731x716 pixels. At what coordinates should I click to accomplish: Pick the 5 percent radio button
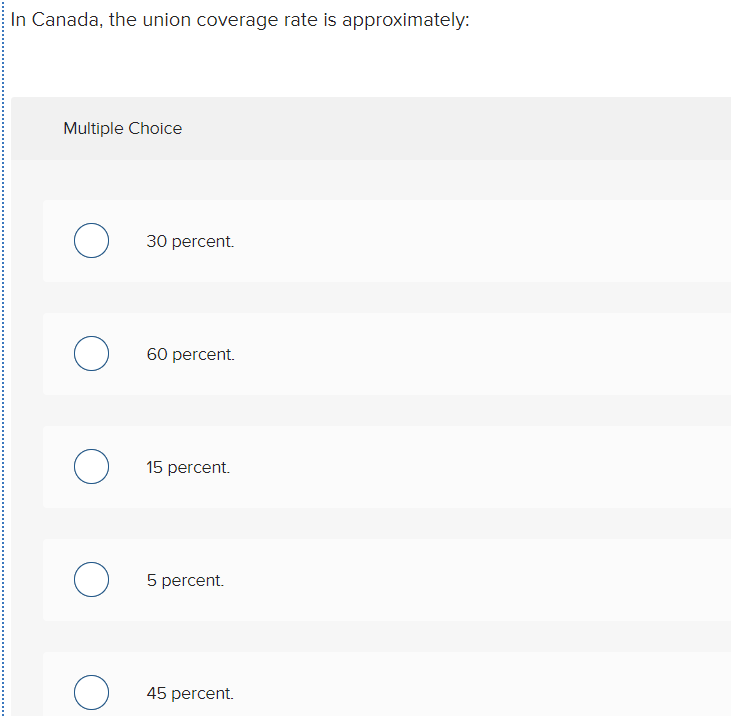coord(91,580)
